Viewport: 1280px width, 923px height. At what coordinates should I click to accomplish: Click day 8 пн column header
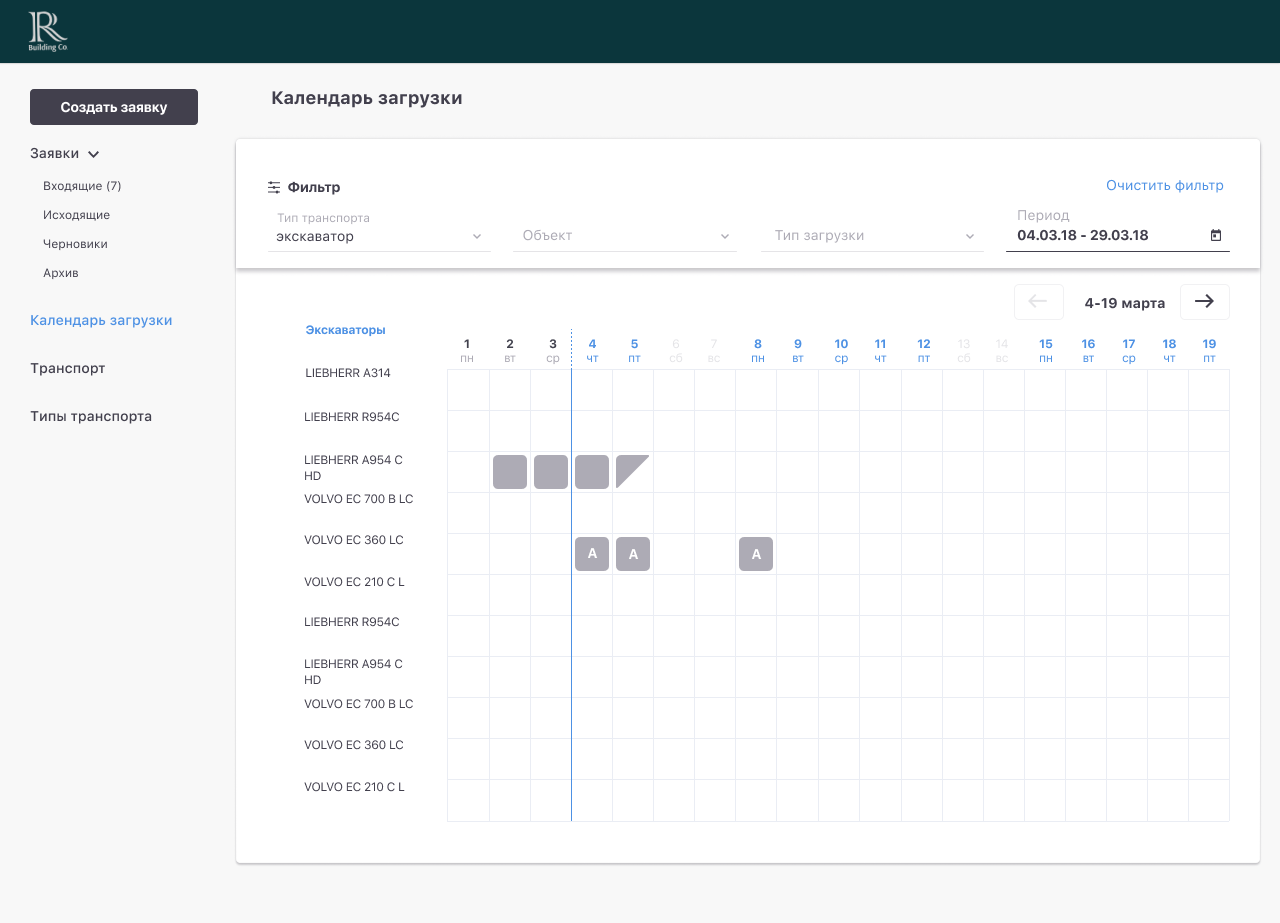coord(757,350)
